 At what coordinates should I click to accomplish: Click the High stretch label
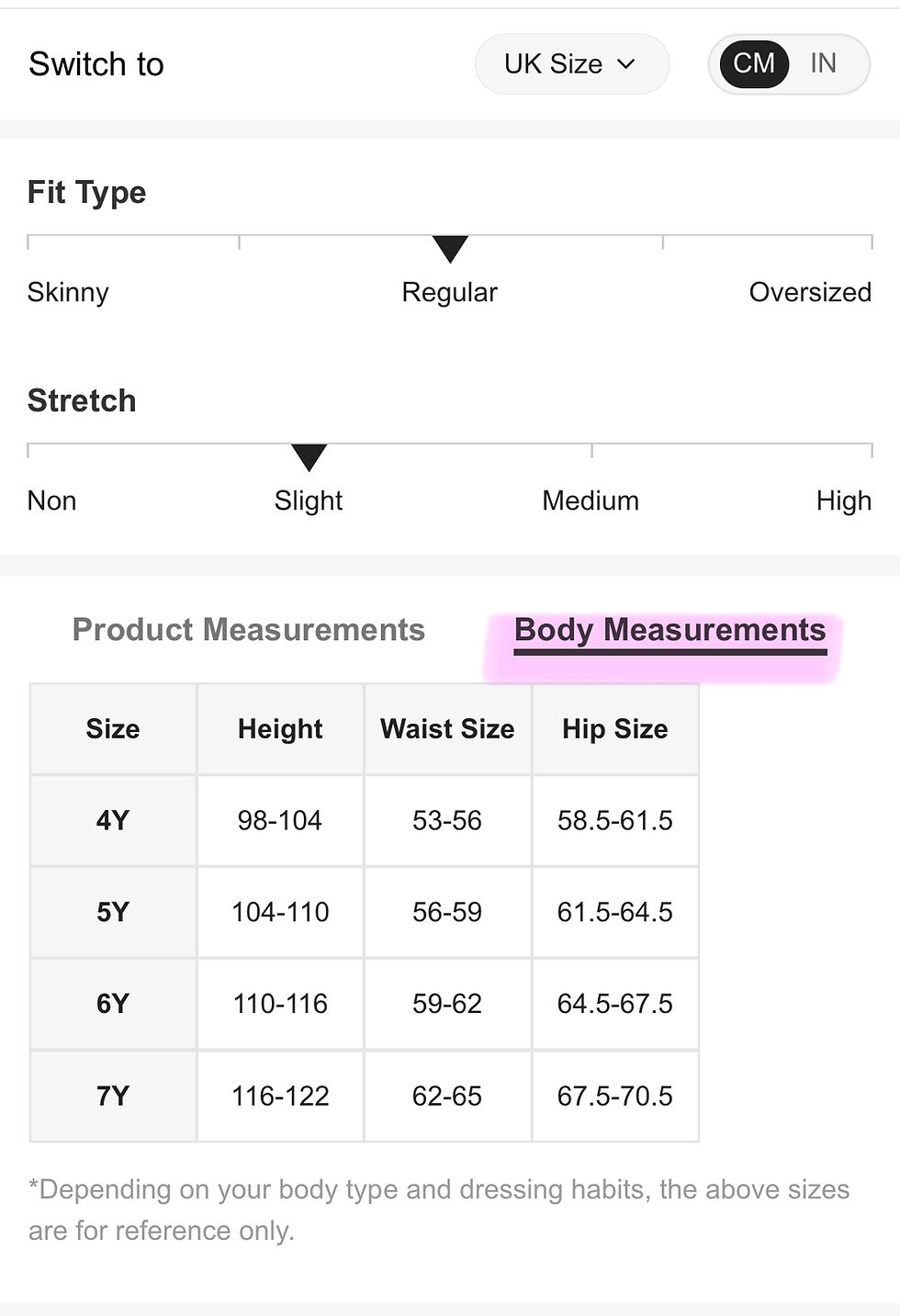[843, 501]
